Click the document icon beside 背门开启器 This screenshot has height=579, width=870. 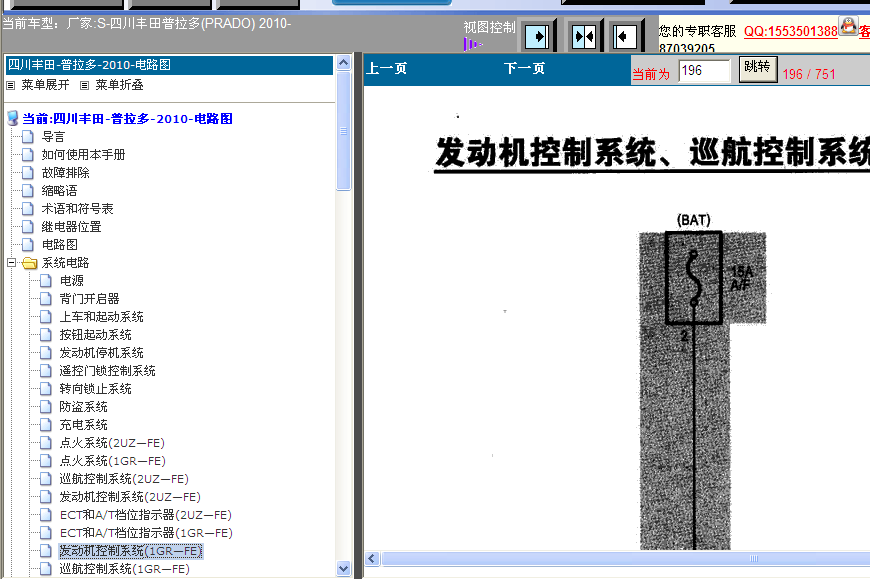46,299
